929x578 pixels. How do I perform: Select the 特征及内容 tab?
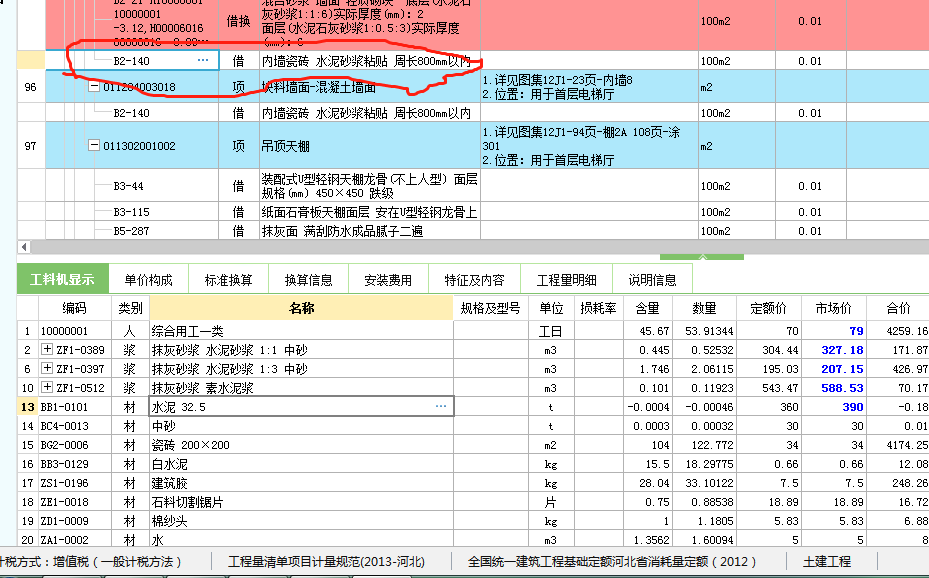click(474, 280)
